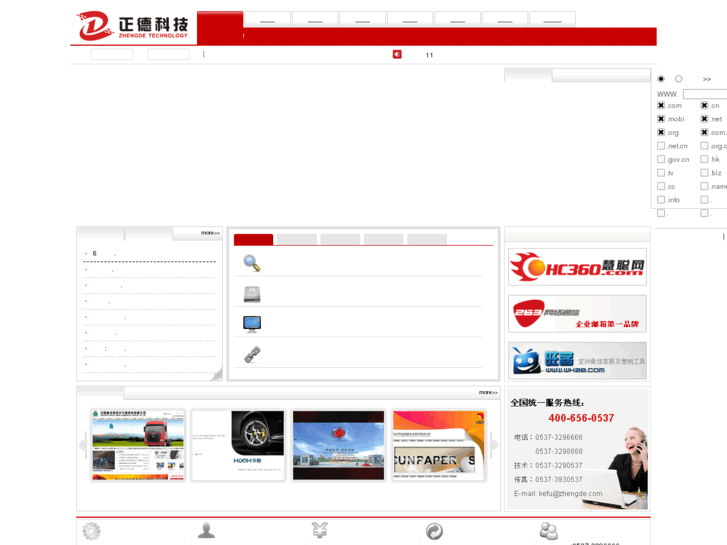Click the group of users icon
The height and width of the screenshot is (545, 727).
(x=549, y=531)
